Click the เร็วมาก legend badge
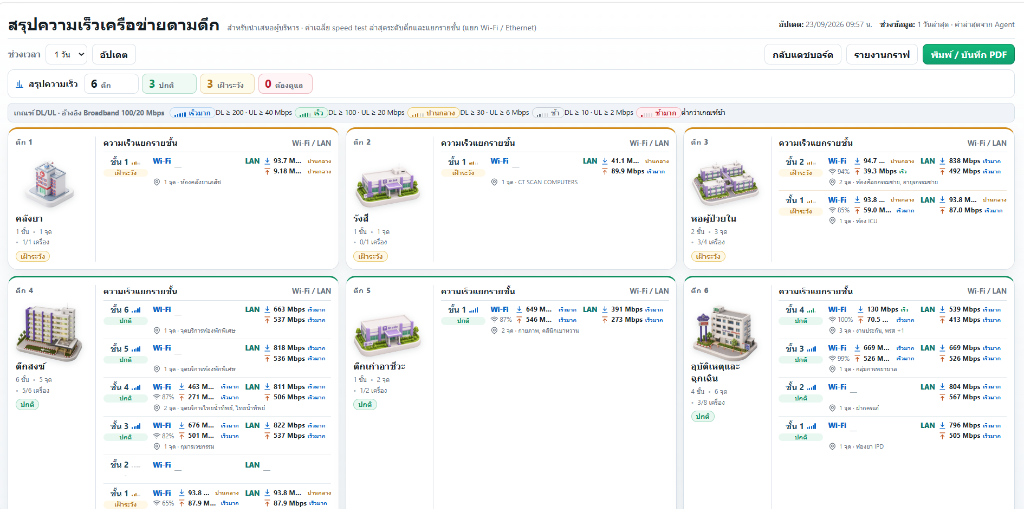 tap(191, 113)
